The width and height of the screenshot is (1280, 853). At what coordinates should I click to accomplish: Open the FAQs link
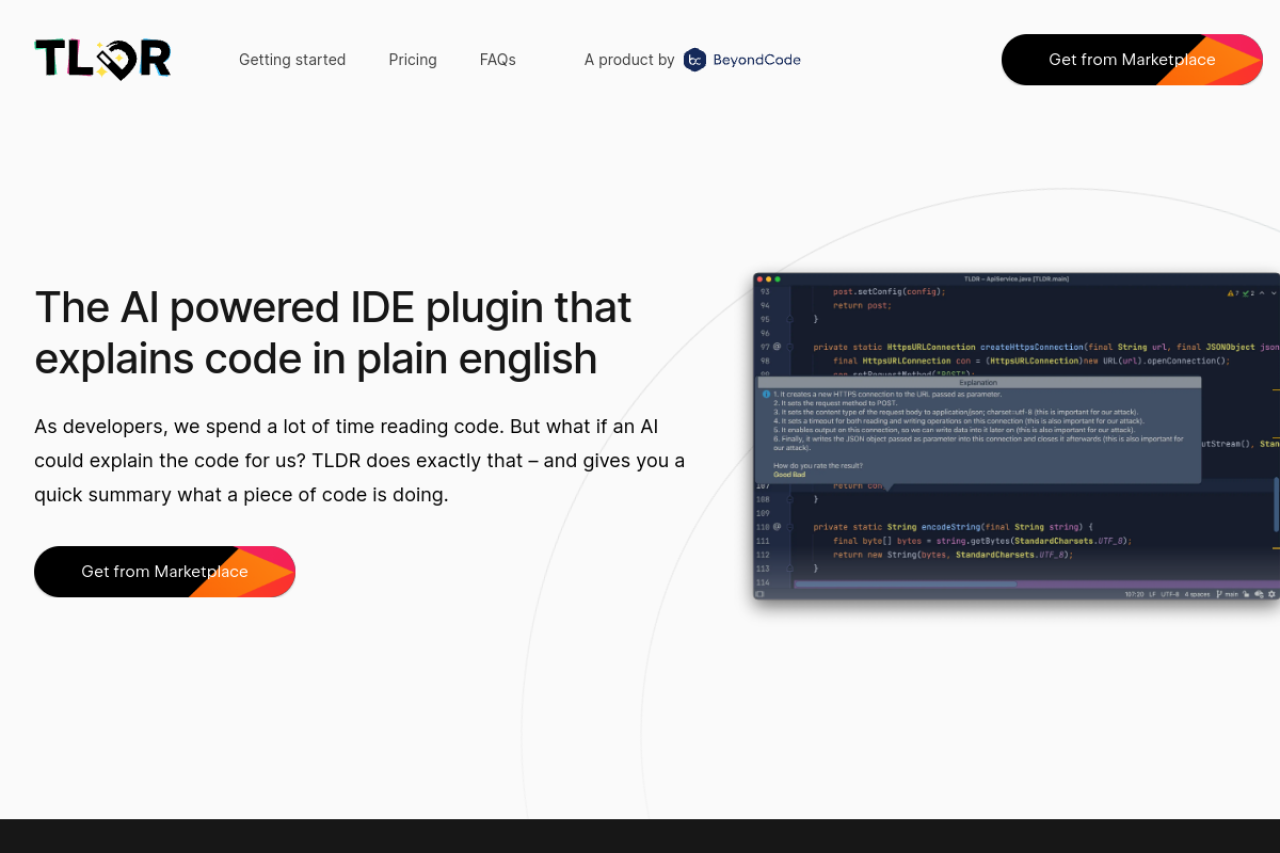coord(498,60)
